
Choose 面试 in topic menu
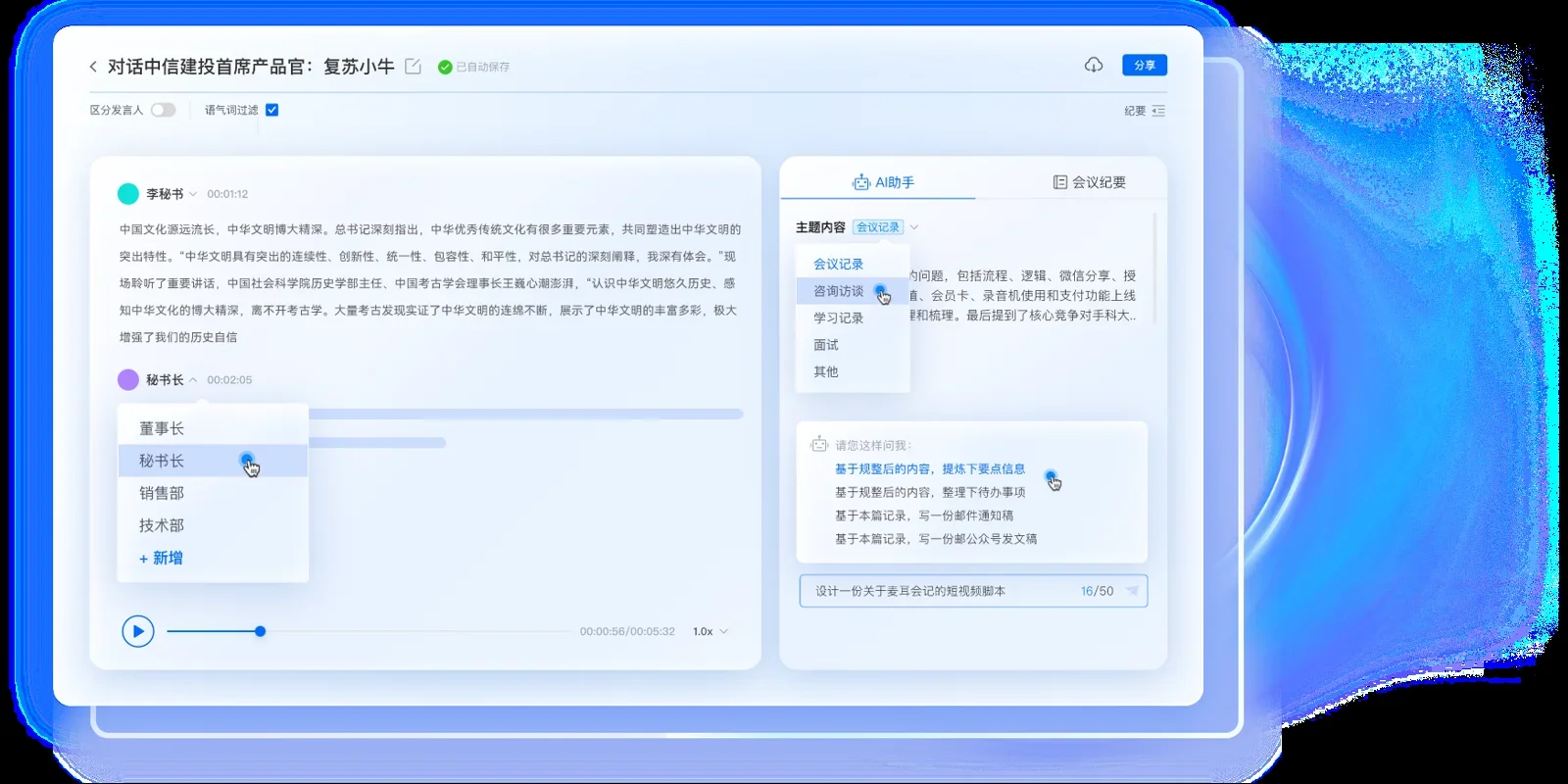tap(853, 345)
